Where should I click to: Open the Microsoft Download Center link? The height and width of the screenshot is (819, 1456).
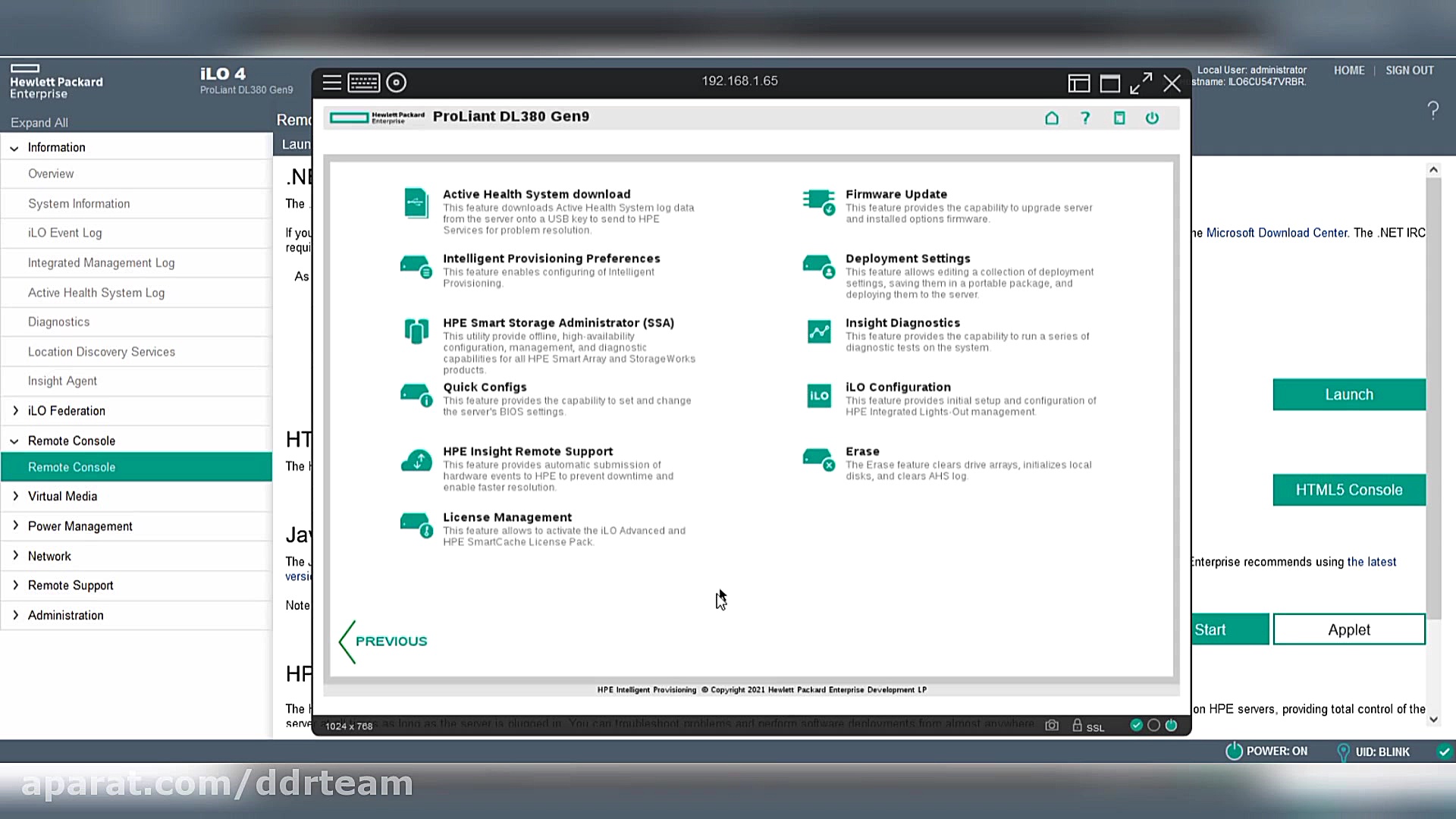pyautogui.click(x=1277, y=233)
